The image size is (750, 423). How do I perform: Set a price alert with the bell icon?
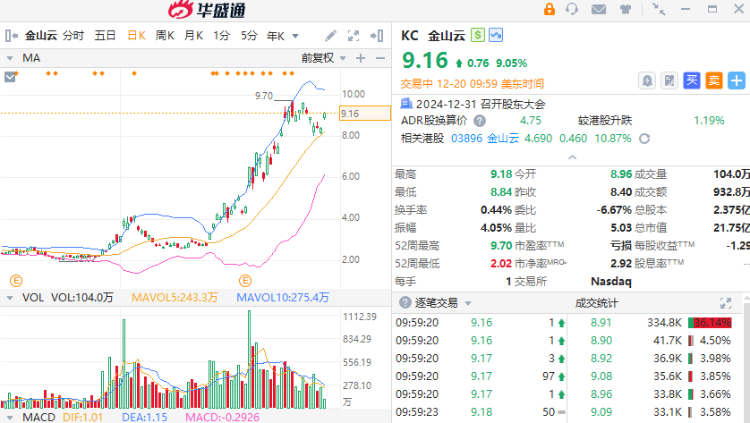(x=647, y=80)
